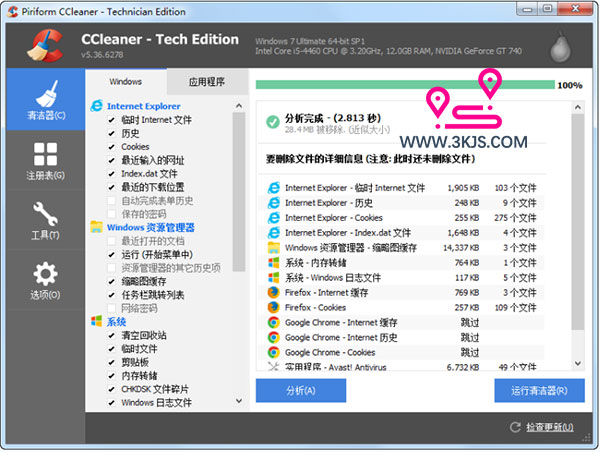This screenshot has width=600, height=452.
Task: Click 跳过 in Google Chrome Cookies row
Action: pyautogui.click(x=470, y=352)
